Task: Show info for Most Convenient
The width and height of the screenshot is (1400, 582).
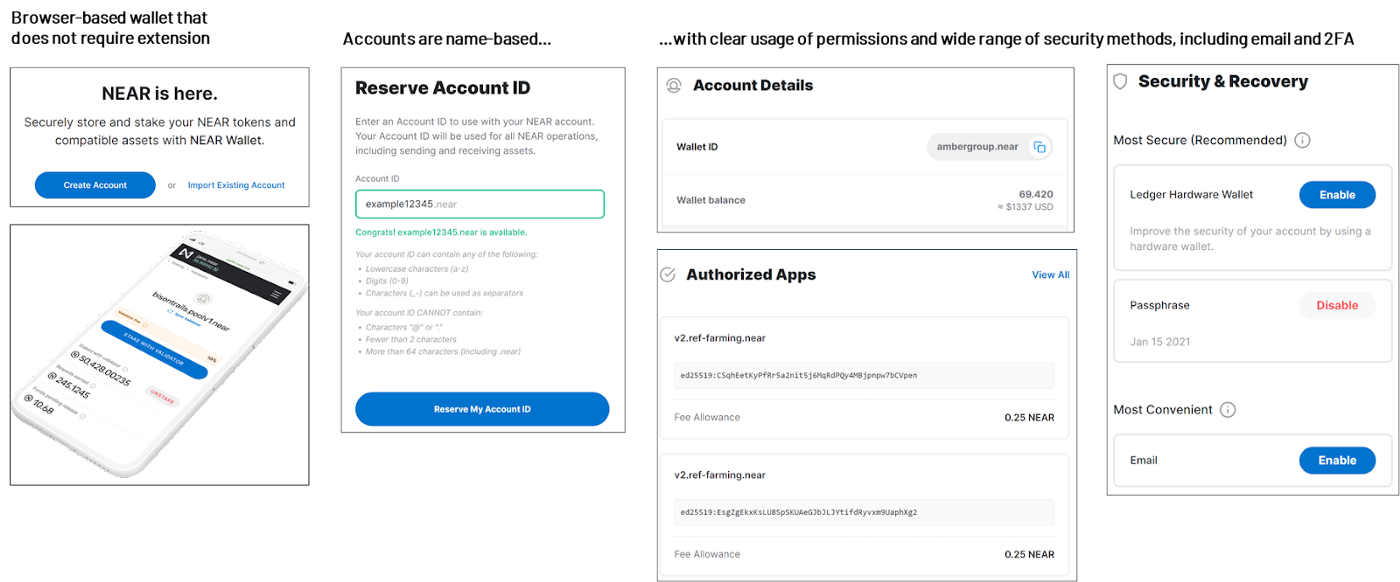Action: 1228,410
